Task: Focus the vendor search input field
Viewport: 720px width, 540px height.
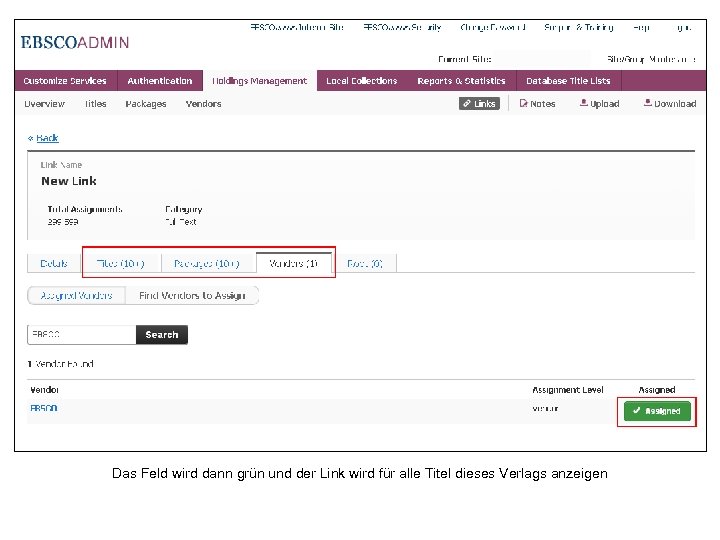Action: point(82,335)
